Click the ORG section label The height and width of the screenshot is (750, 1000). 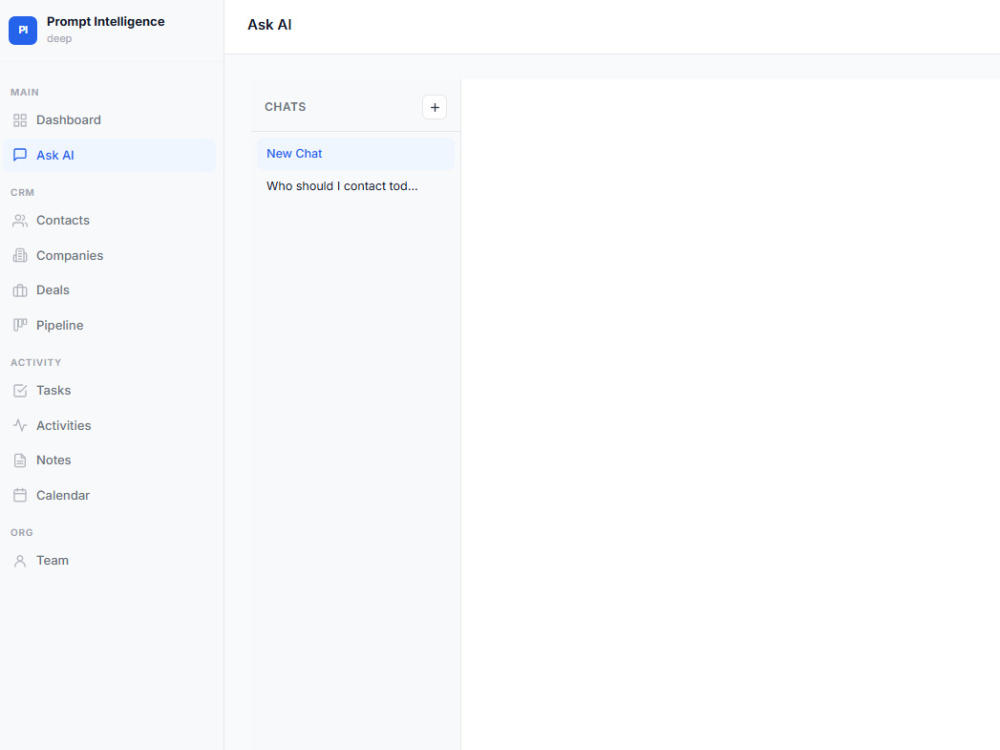22,533
